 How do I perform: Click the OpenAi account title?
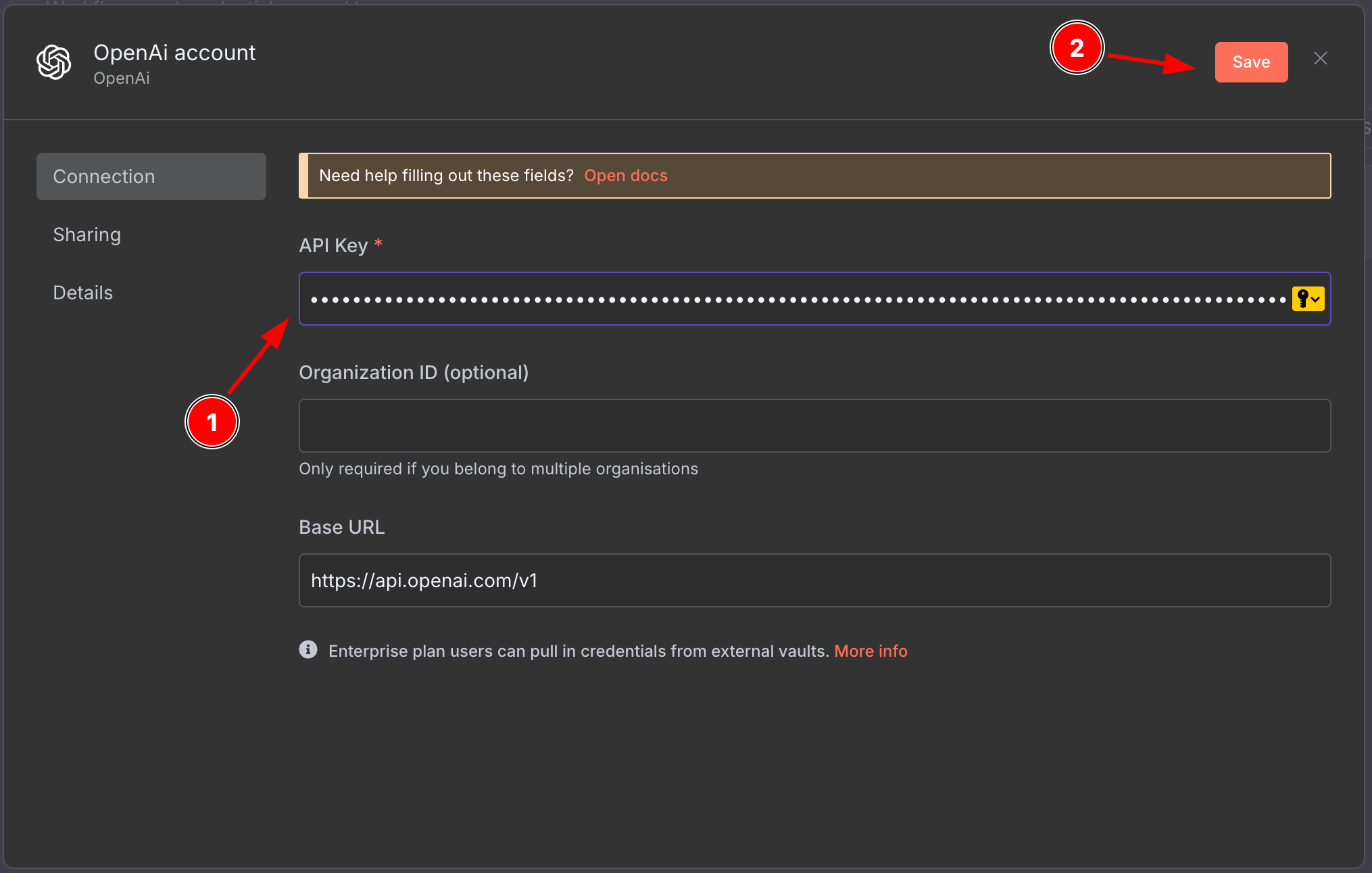174,53
